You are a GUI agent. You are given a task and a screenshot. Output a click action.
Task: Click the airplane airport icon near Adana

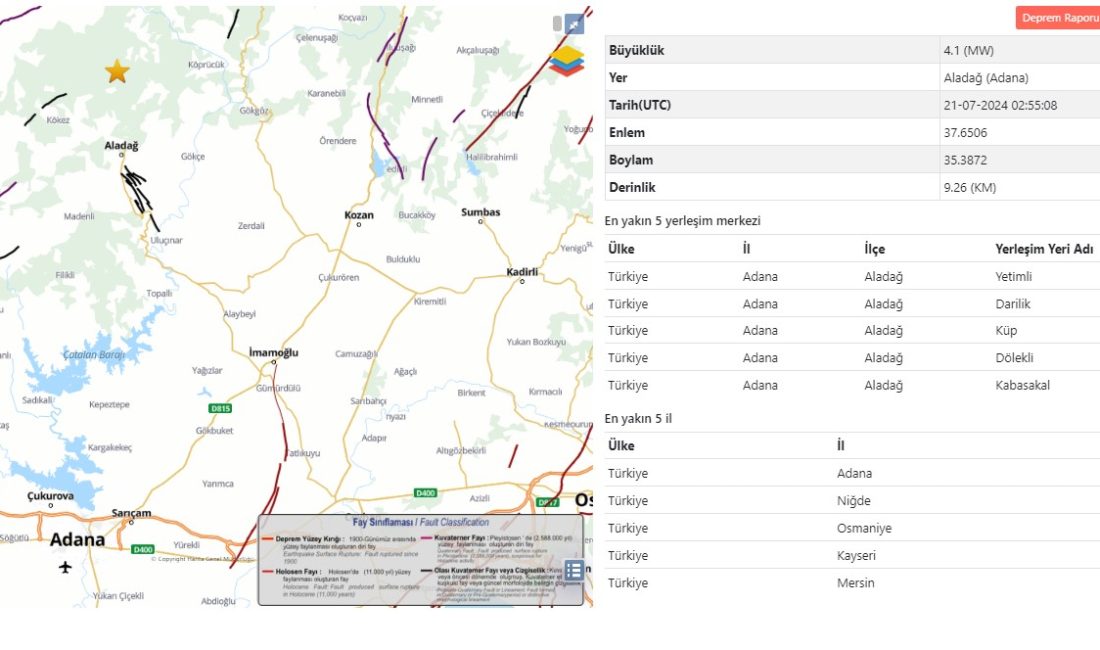65,567
